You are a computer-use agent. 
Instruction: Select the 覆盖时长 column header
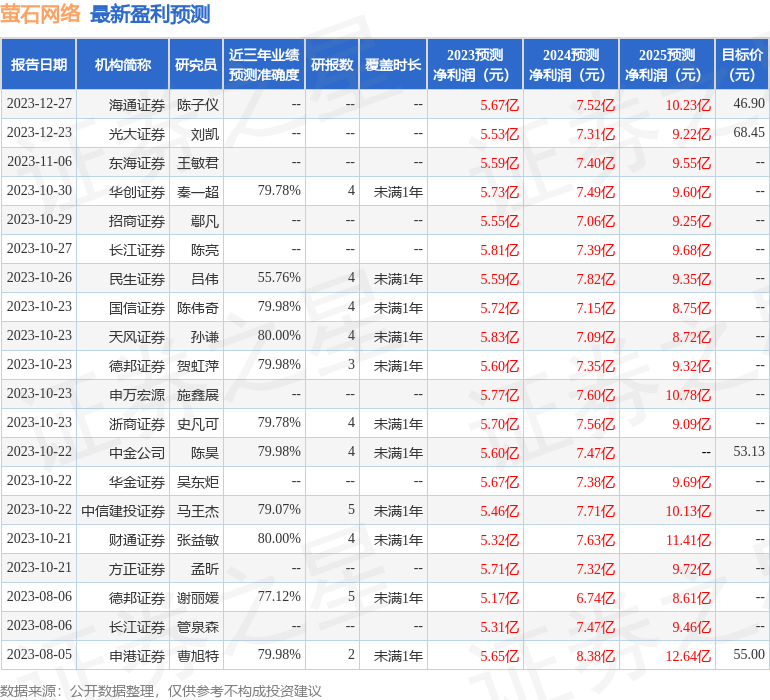[x=393, y=64]
